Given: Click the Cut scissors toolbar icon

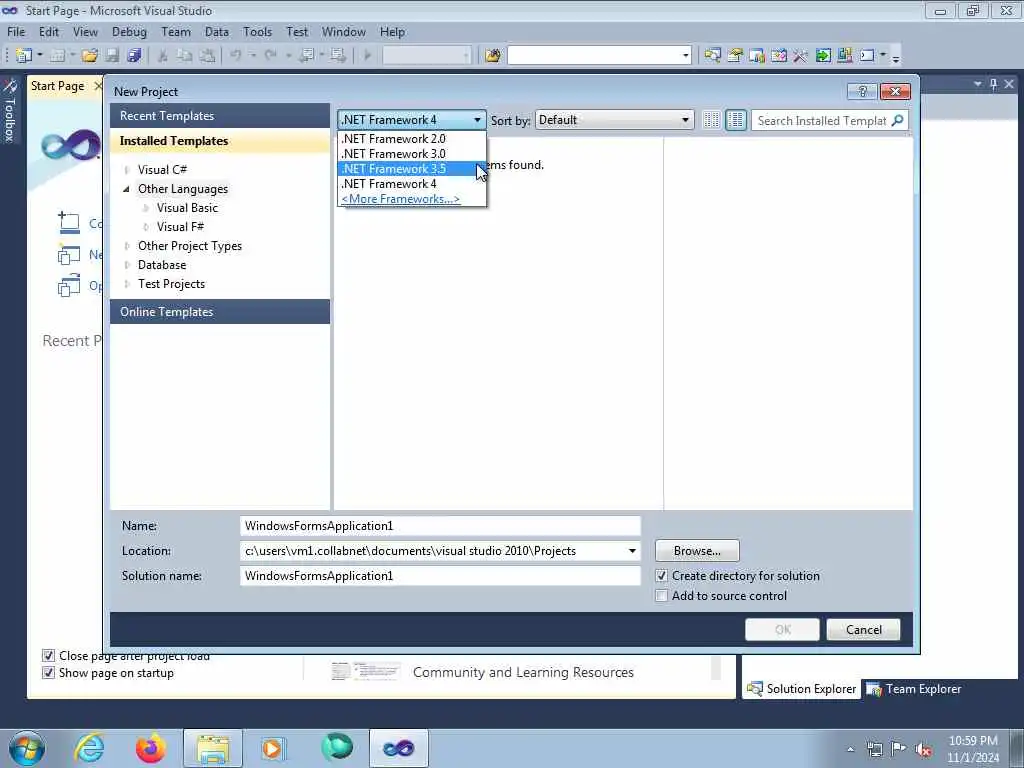Looking at the screenshot, I should pyautogui.click(x=163, y=56).
